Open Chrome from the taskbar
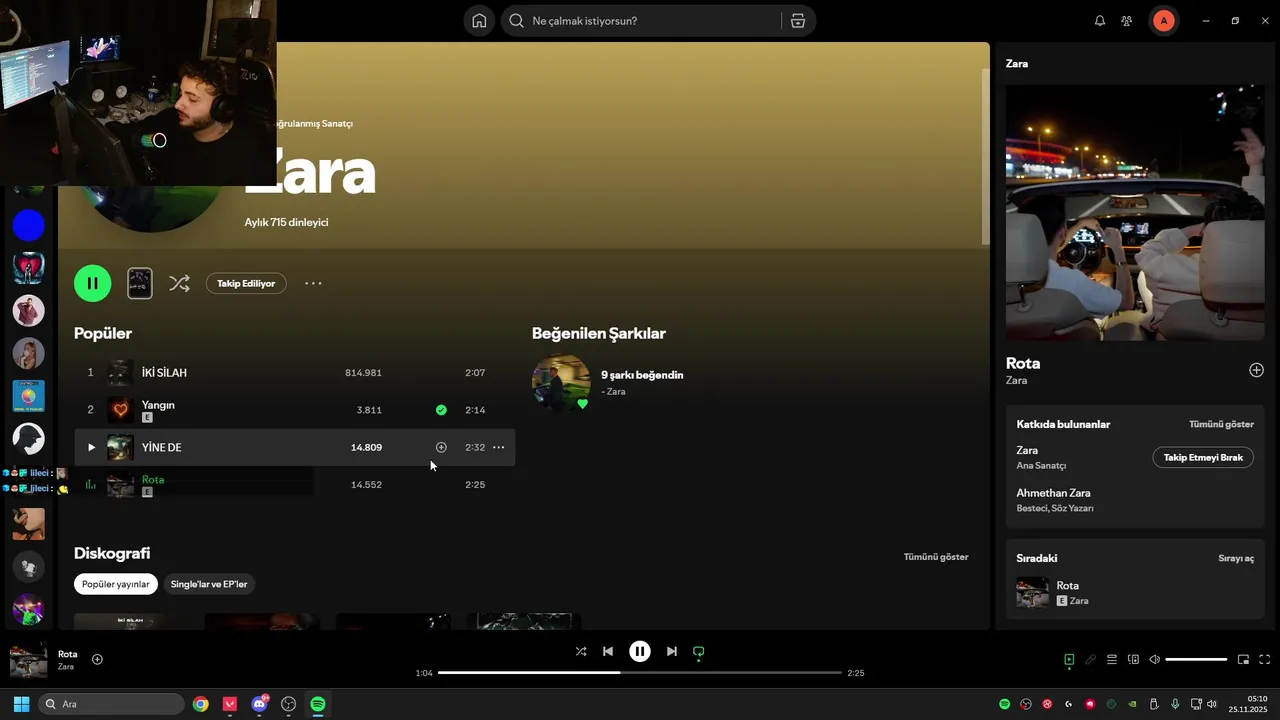Image resolution: width=1280 pixels, height=720 pixels. [x=201, y=704]
